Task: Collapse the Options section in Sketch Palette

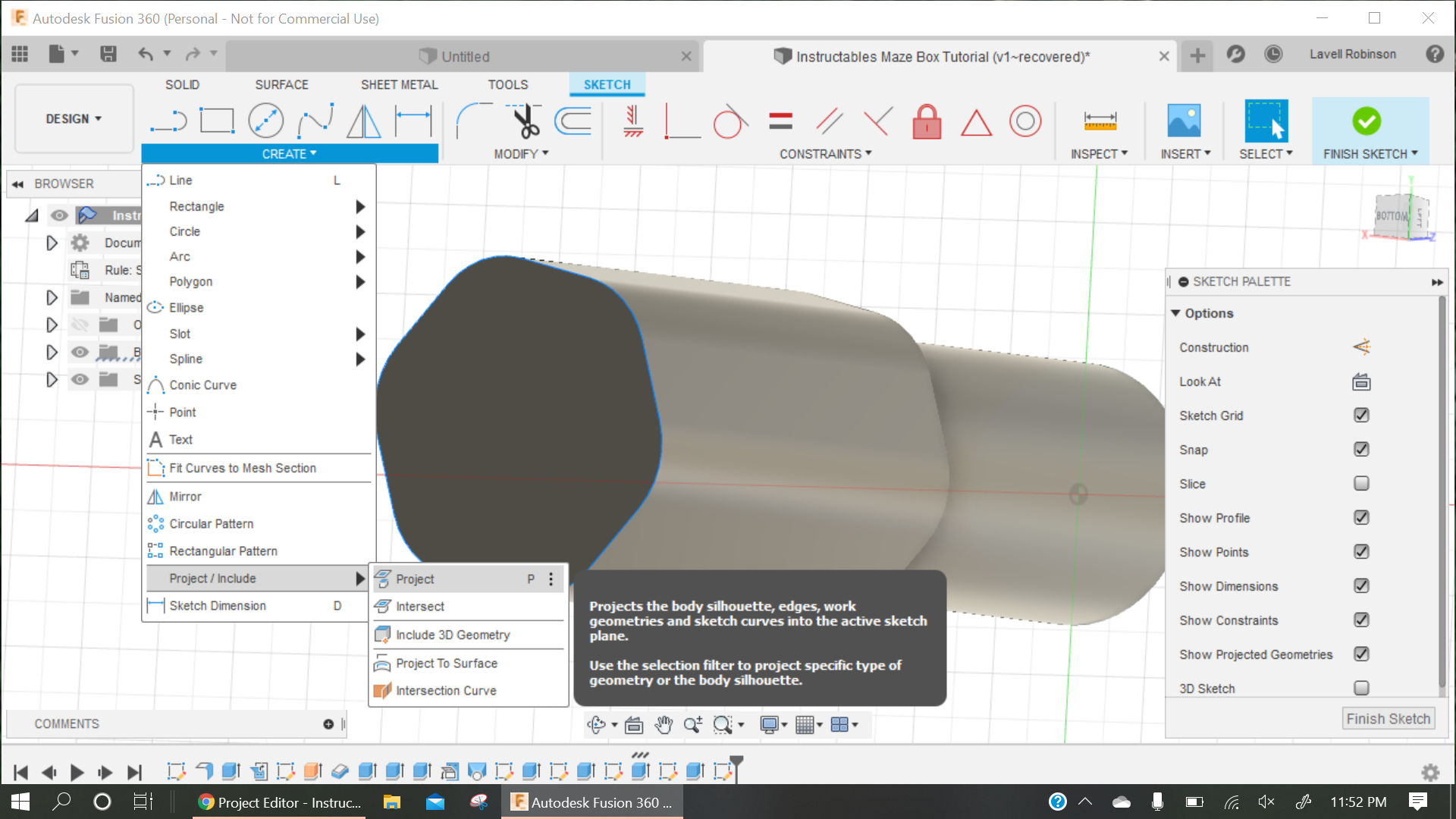Action: [1175, 313]
